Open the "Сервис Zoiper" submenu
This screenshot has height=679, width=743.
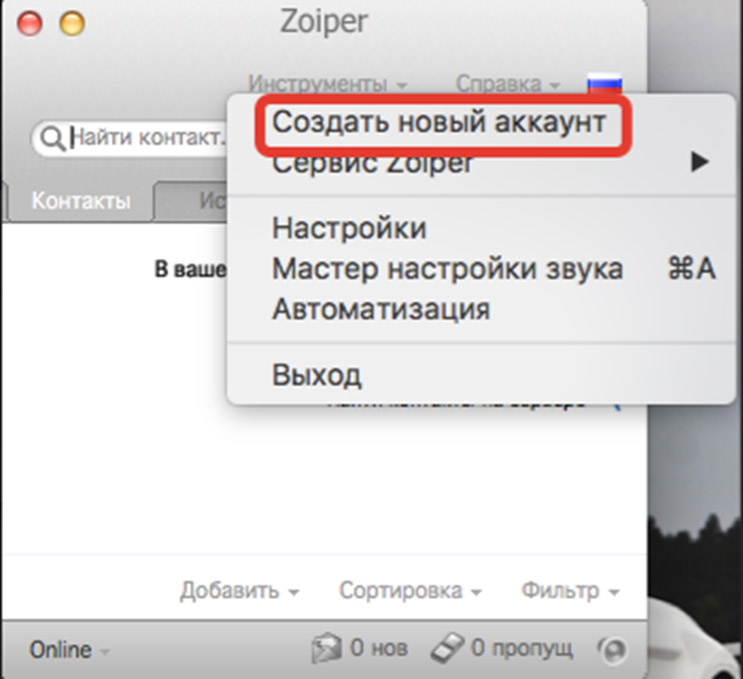(x=481, y=163)
